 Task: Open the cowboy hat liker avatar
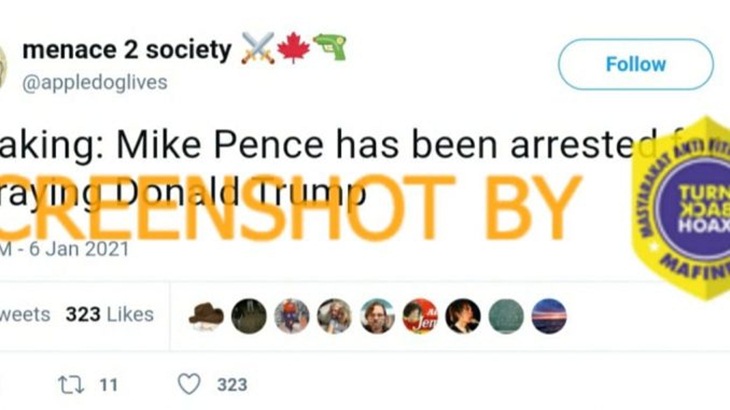point(206,316)
